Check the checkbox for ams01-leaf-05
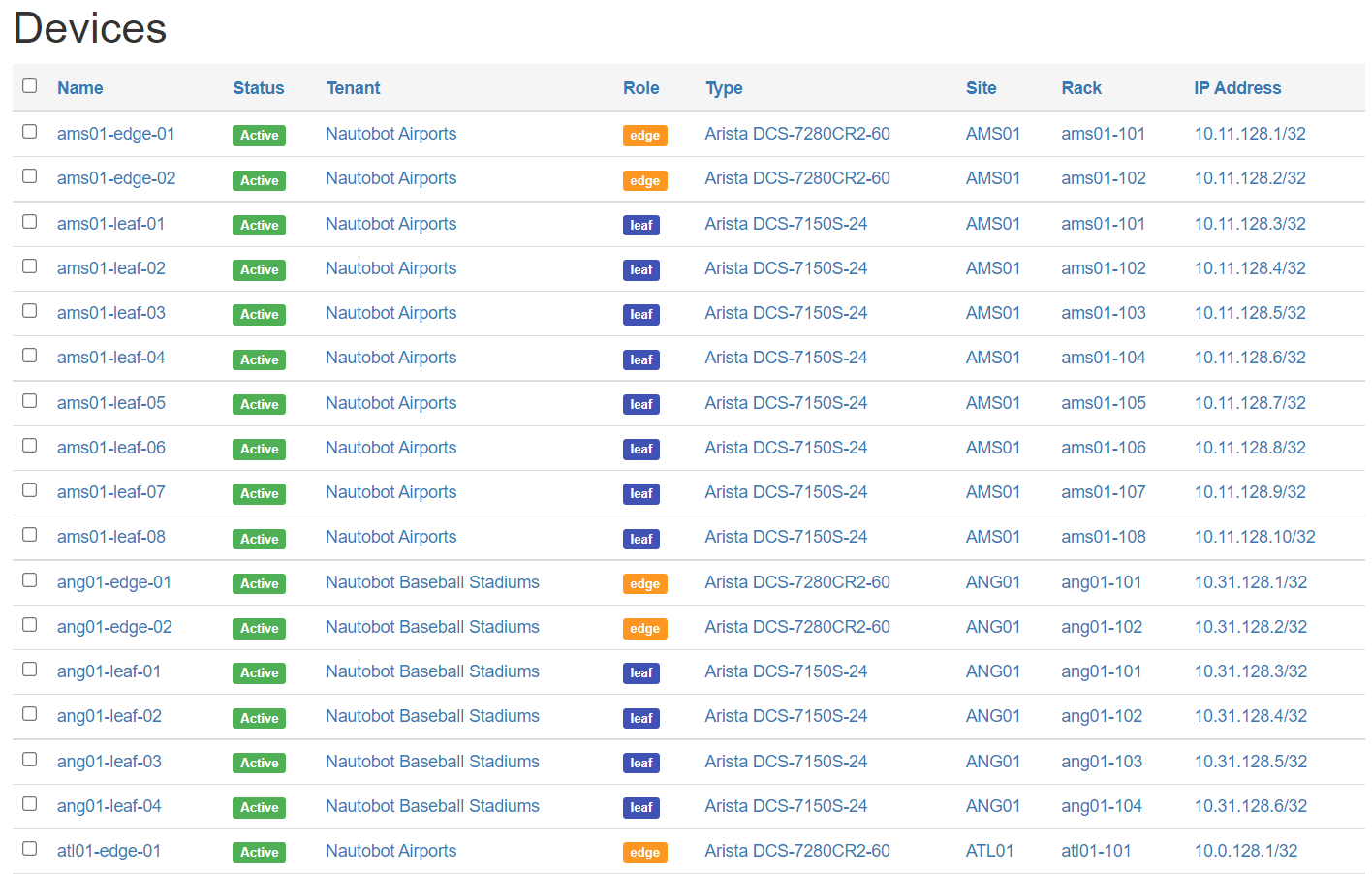The height and width of the screenshot is (874, 1372). coord(29,400)
